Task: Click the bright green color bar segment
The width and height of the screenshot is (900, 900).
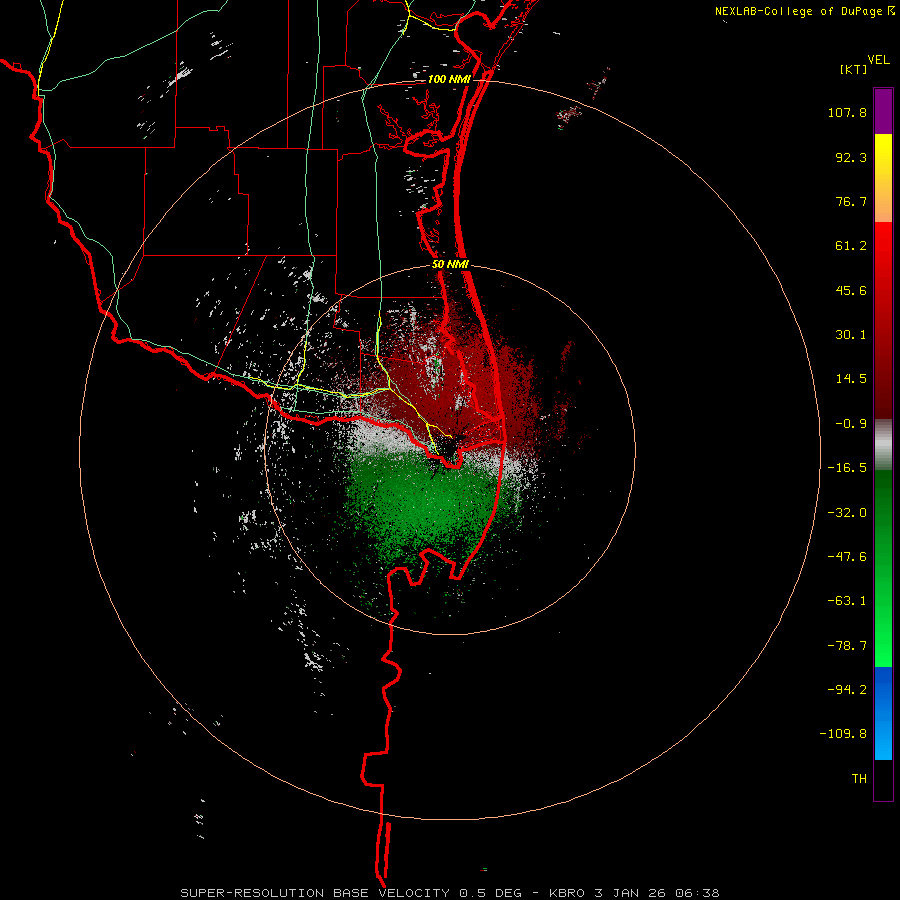Action: click(x=883, y=568)
